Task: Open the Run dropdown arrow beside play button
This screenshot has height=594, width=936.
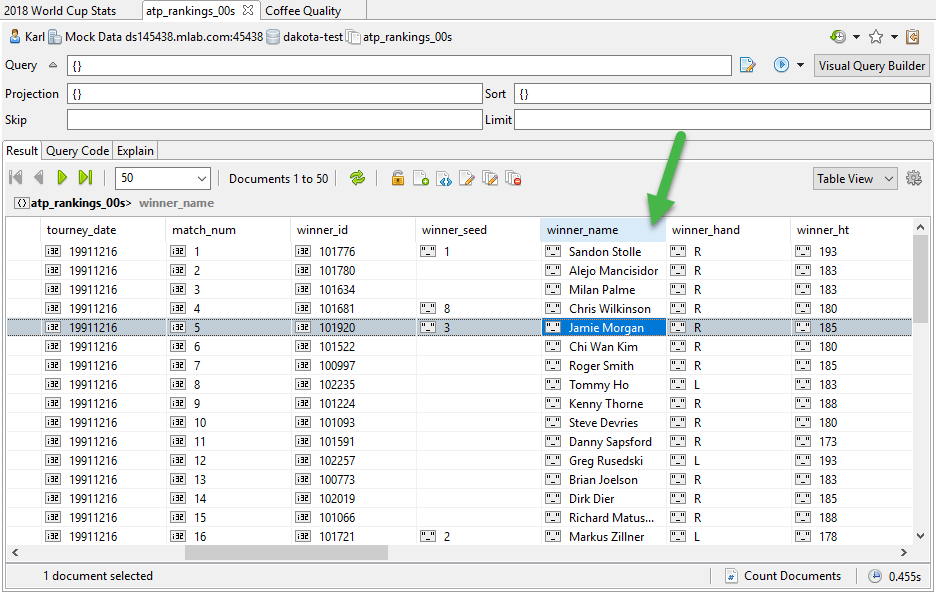Action: click(800, 64)
